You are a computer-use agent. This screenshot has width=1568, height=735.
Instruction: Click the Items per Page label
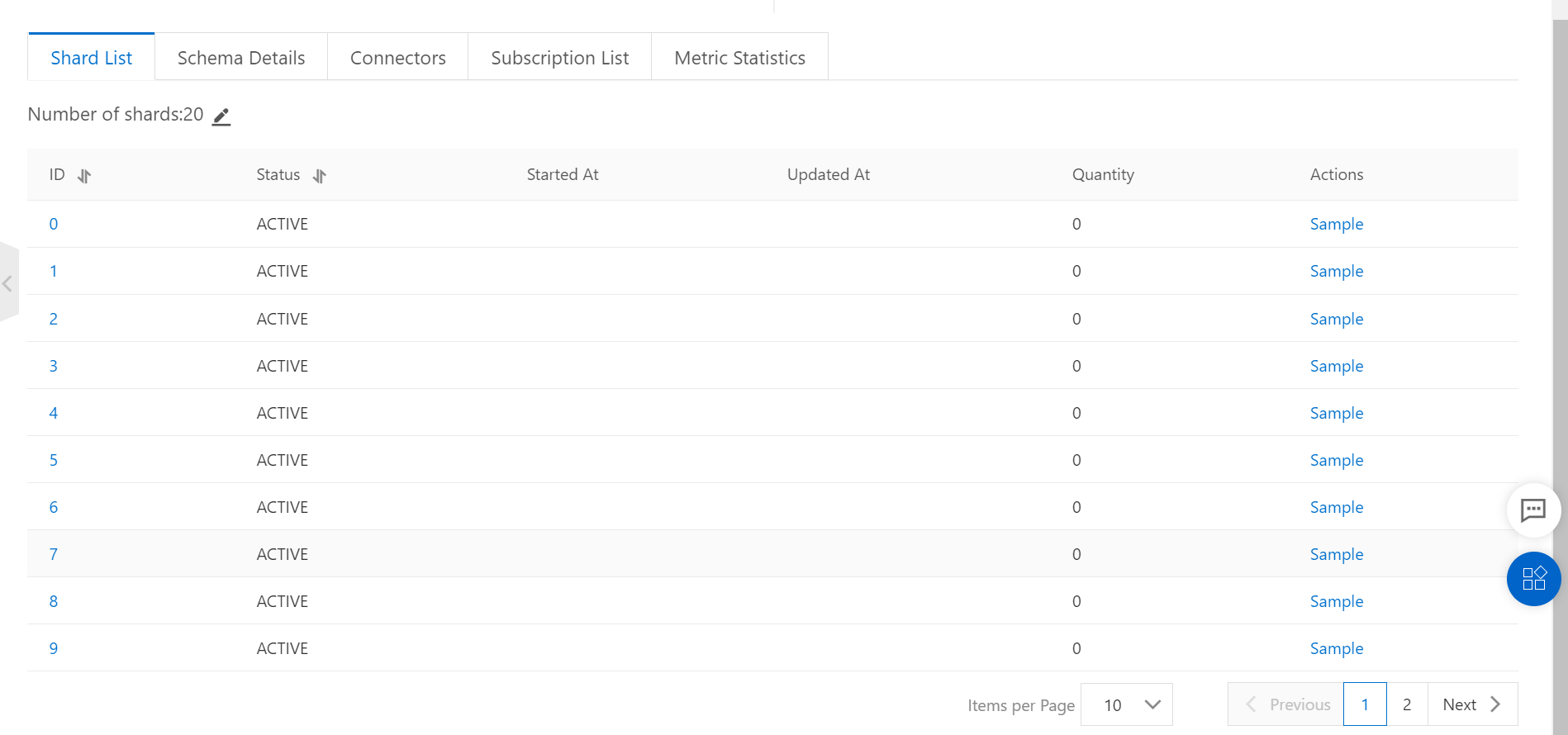(x=1021, y=705)
